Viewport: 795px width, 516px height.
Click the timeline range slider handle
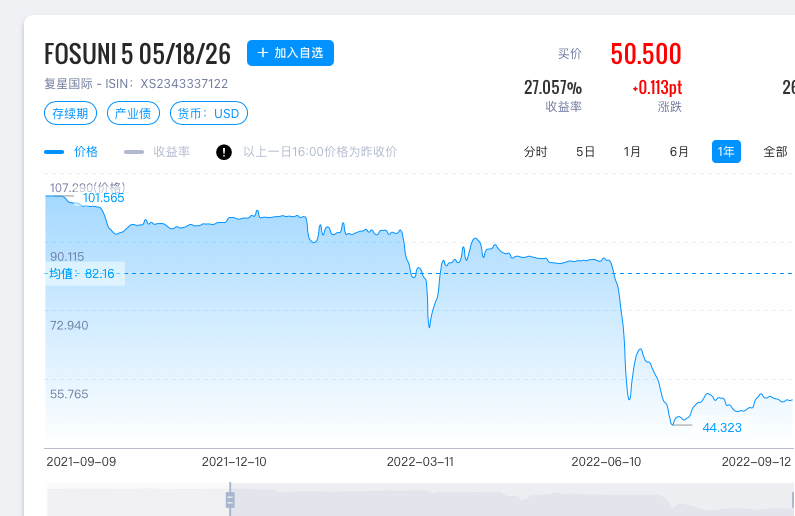(x=230, y=498)
